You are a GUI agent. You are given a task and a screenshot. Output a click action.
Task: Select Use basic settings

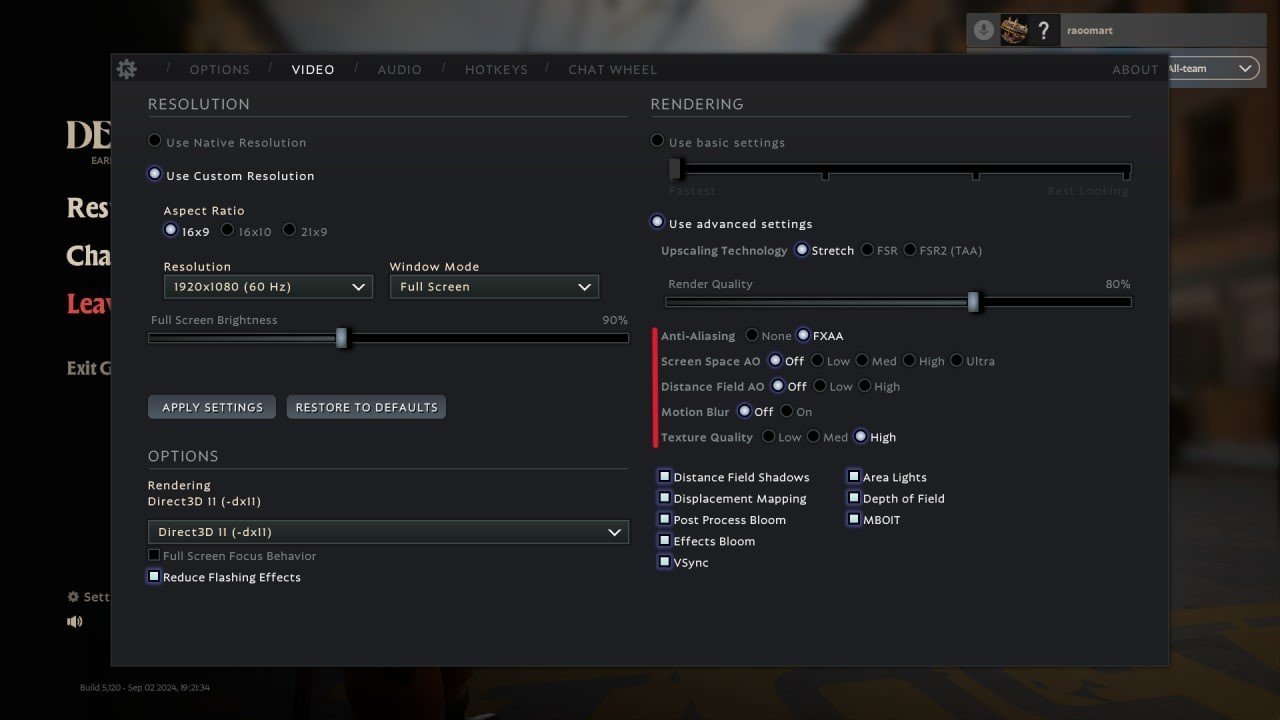click(x=657, y=141)
